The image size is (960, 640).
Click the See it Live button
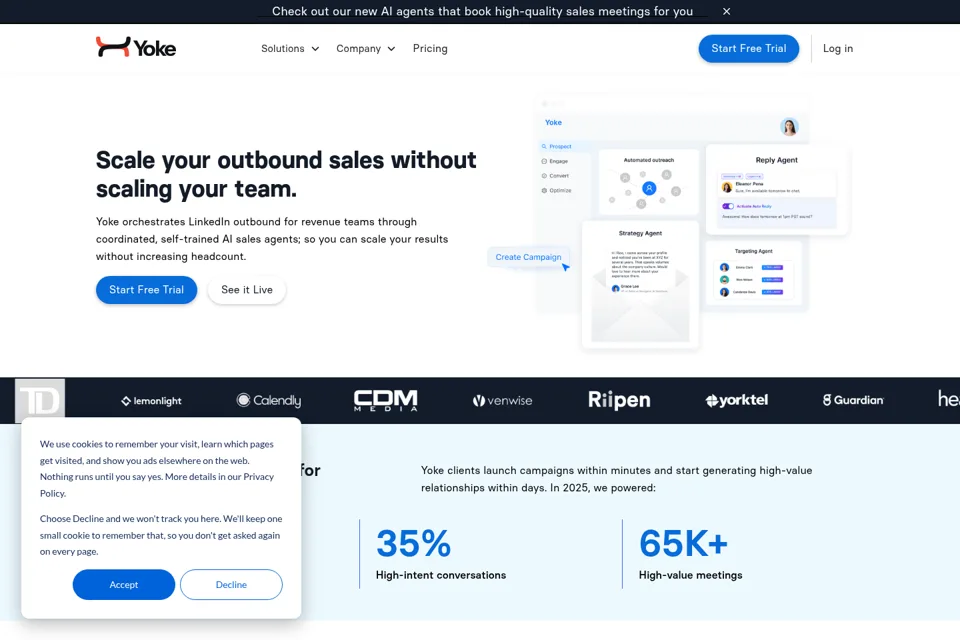[x=247, y=290]
